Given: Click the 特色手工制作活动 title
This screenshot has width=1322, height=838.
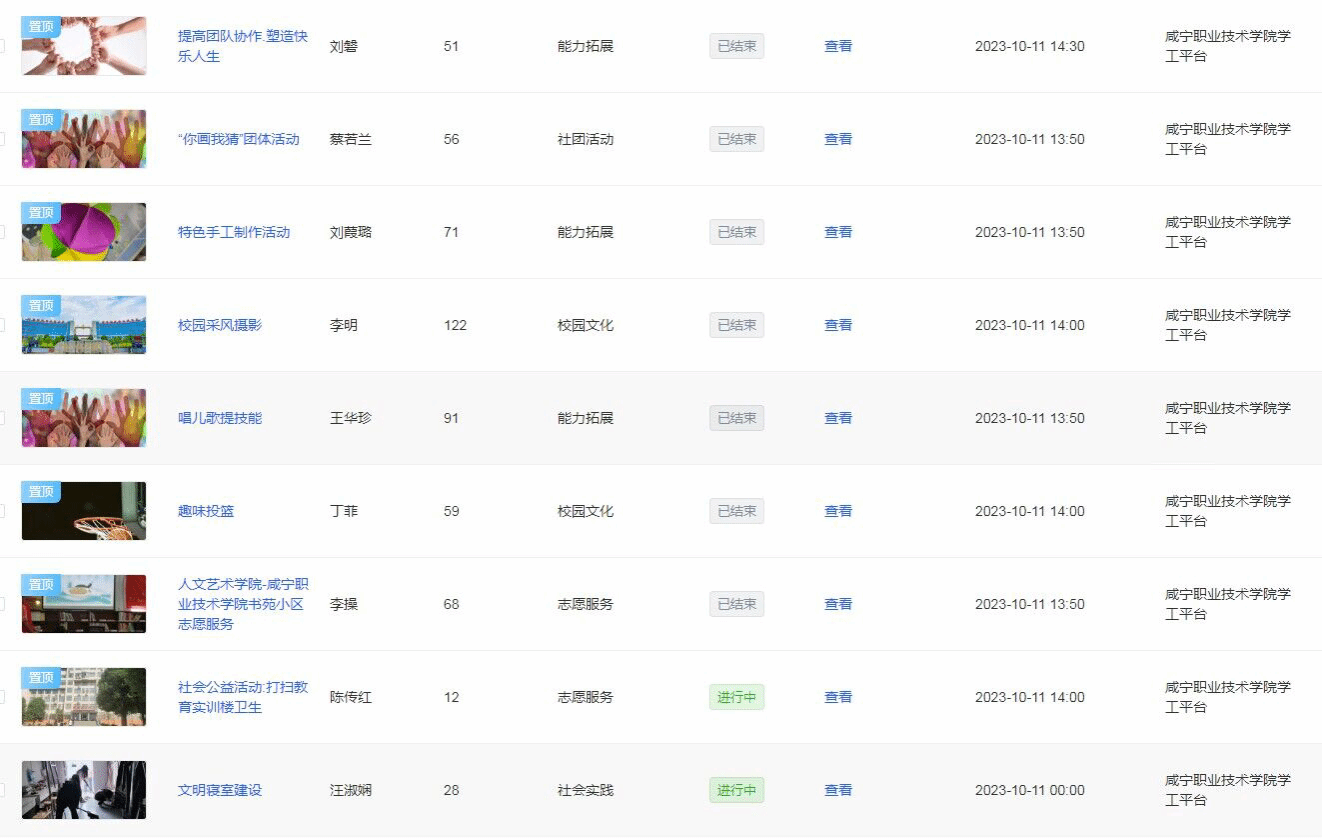Looking at the screenshot, I should click(234, 232).
